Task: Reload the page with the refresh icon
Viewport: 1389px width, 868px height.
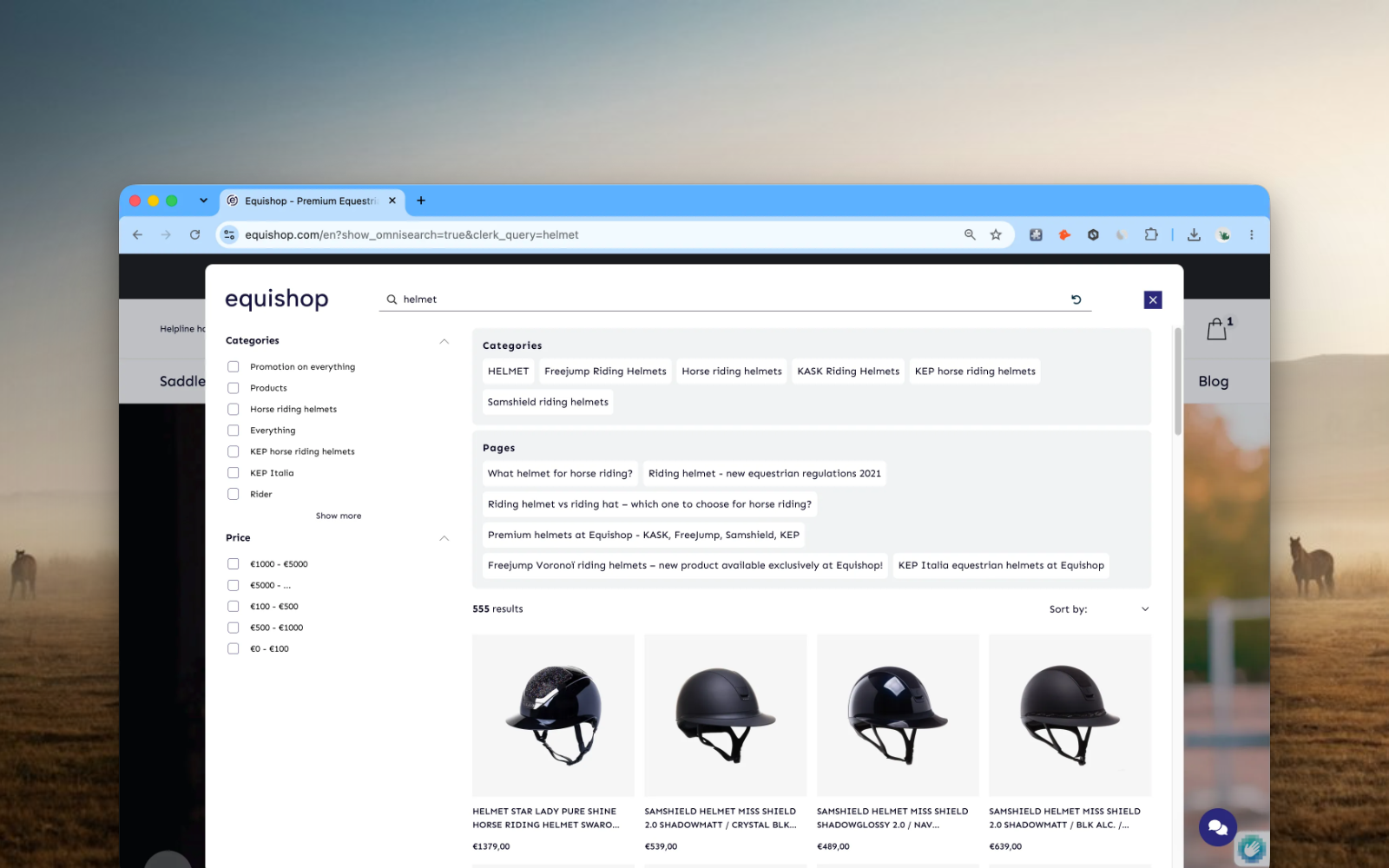Action: point(194,234)
